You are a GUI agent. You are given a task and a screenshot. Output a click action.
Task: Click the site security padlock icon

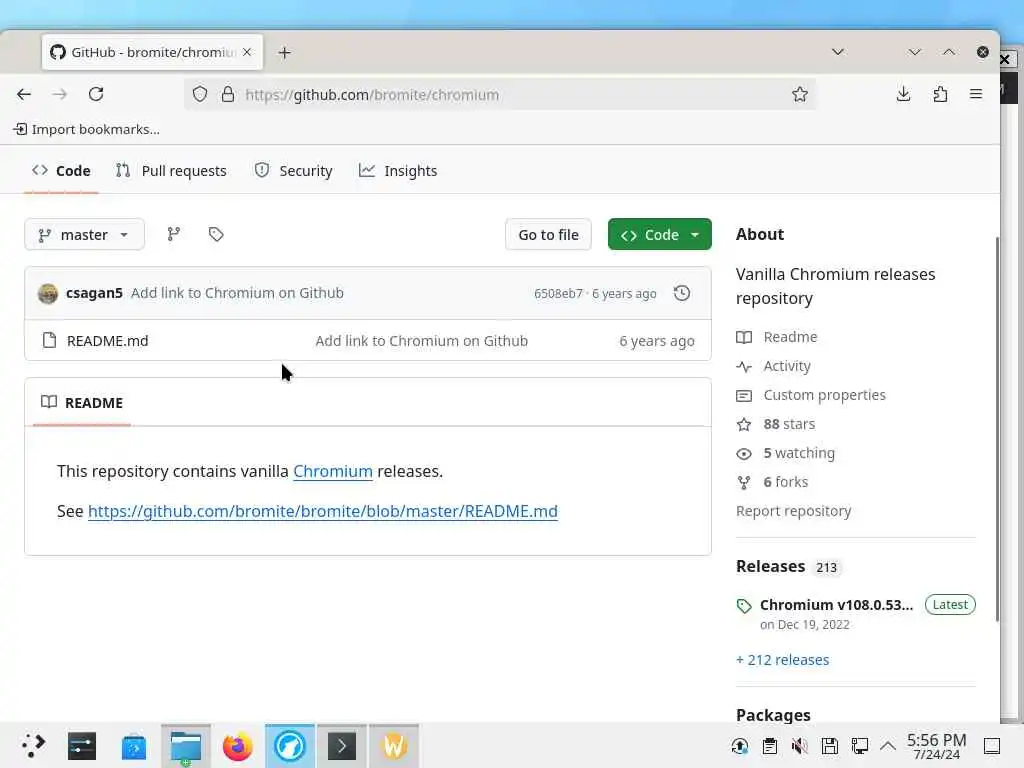227,94
